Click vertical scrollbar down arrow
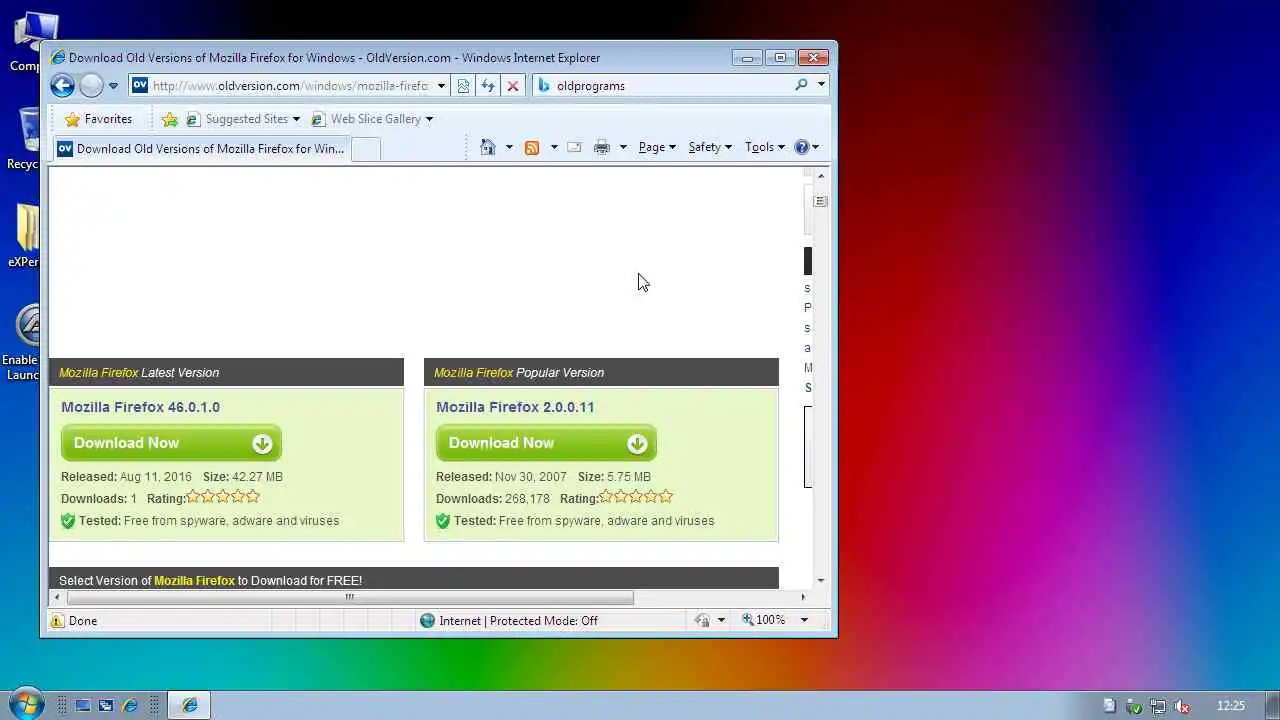 point(821,581)
